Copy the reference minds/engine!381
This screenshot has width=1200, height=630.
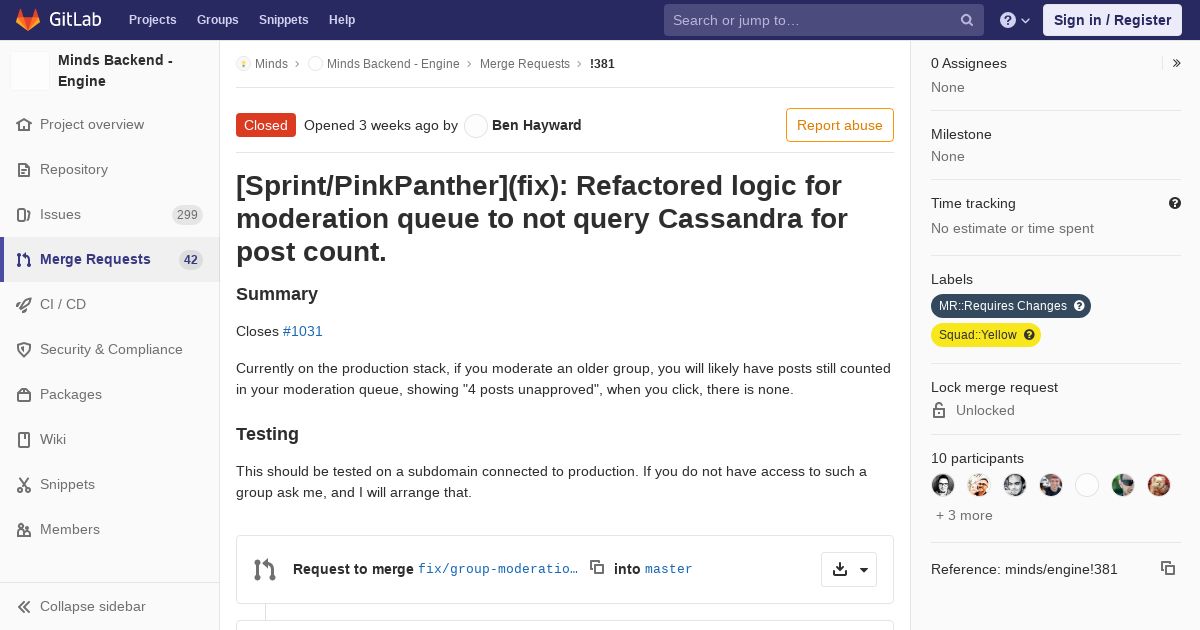pos(1168,568)
